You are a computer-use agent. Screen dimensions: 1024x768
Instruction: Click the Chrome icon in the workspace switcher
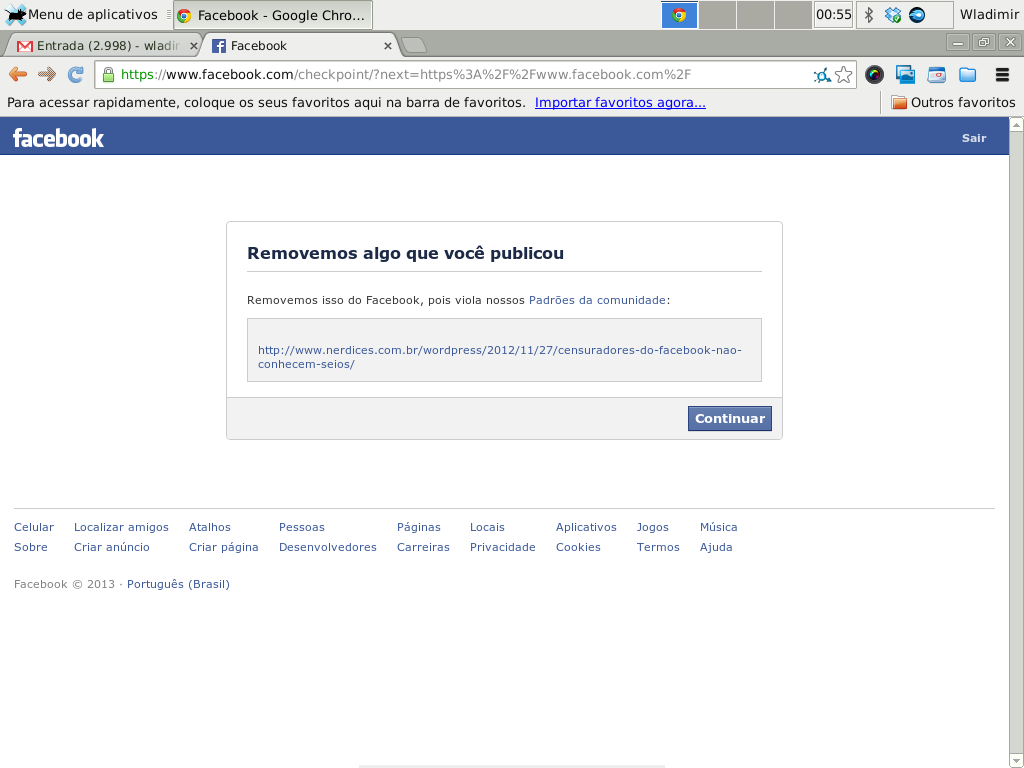[679, 15]
